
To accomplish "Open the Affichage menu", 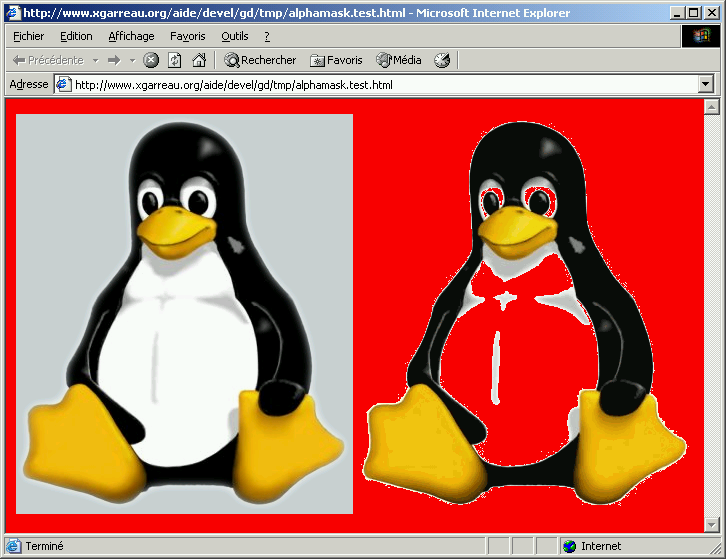I will point(131,36).
